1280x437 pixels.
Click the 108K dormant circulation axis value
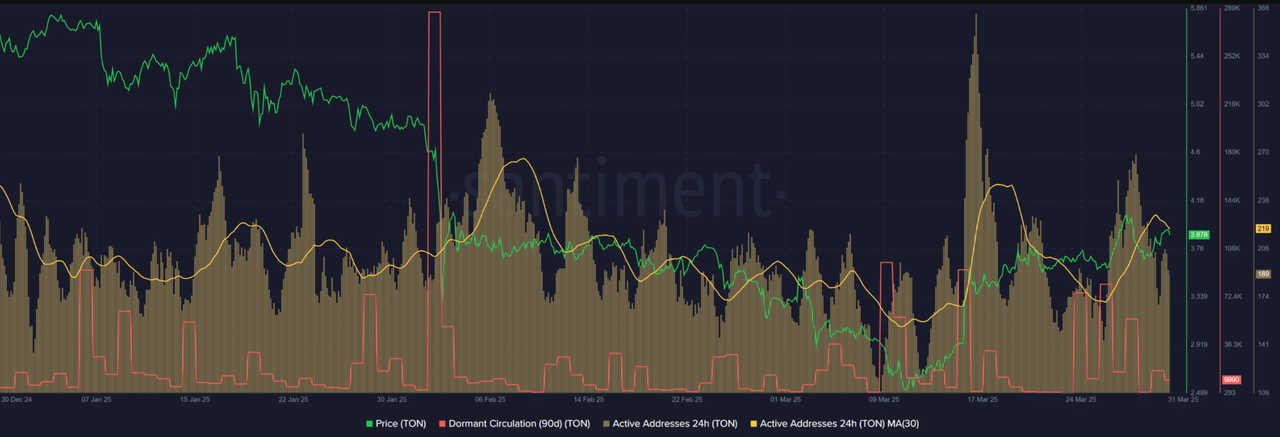click(1232, 248)
